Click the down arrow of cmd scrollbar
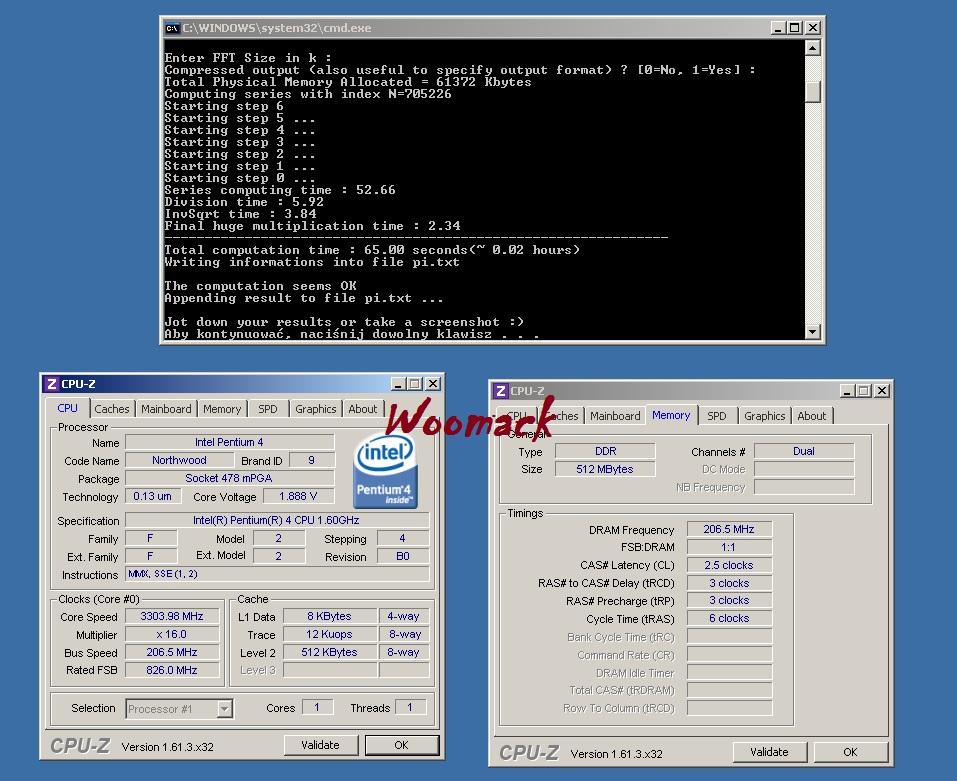The image size is (957, 781). [812, 331]
